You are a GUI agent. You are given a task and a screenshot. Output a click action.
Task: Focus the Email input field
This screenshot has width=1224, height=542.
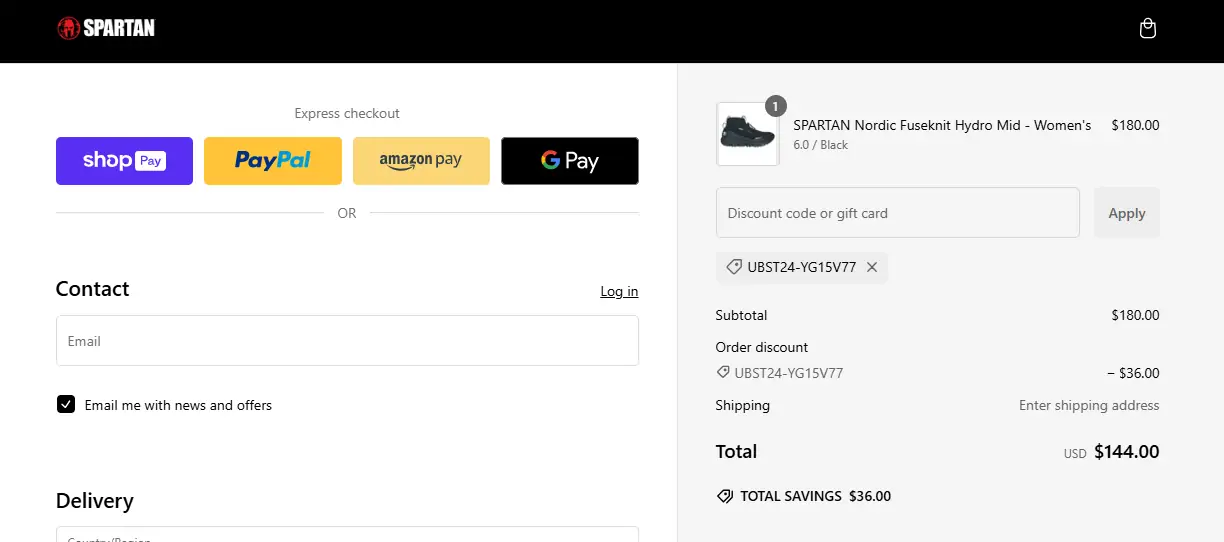[347, 341]
